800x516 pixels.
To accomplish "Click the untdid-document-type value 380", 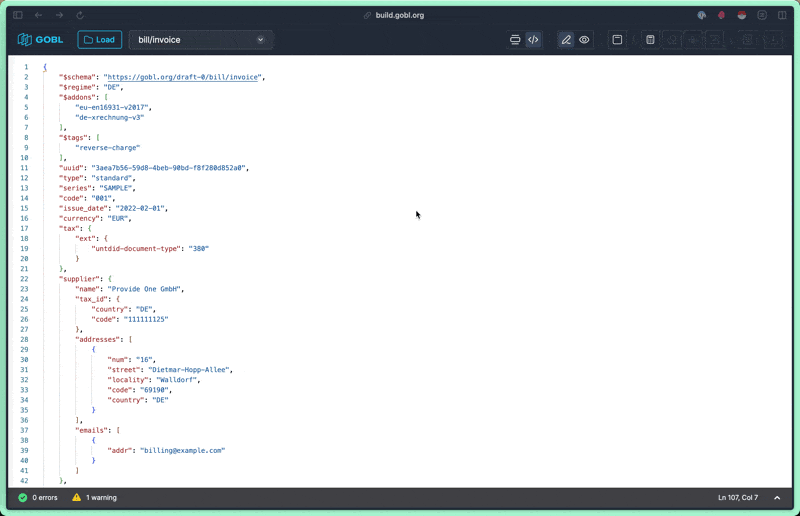I will point(199,249).
